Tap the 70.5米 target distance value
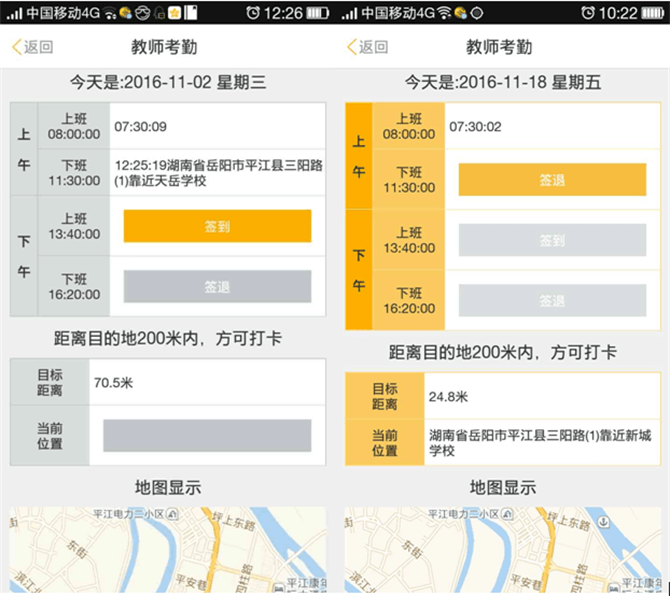670x596 pixels. (114, 382)
